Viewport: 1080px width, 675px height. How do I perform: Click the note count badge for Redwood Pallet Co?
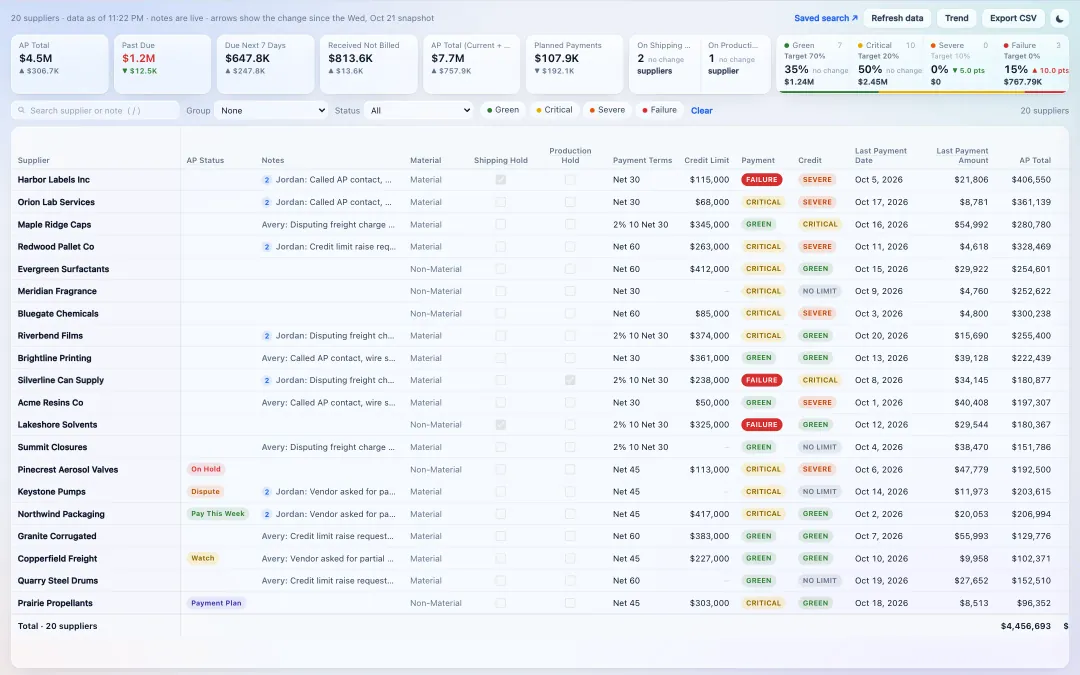pyautogui.click(x=267, y=247)
